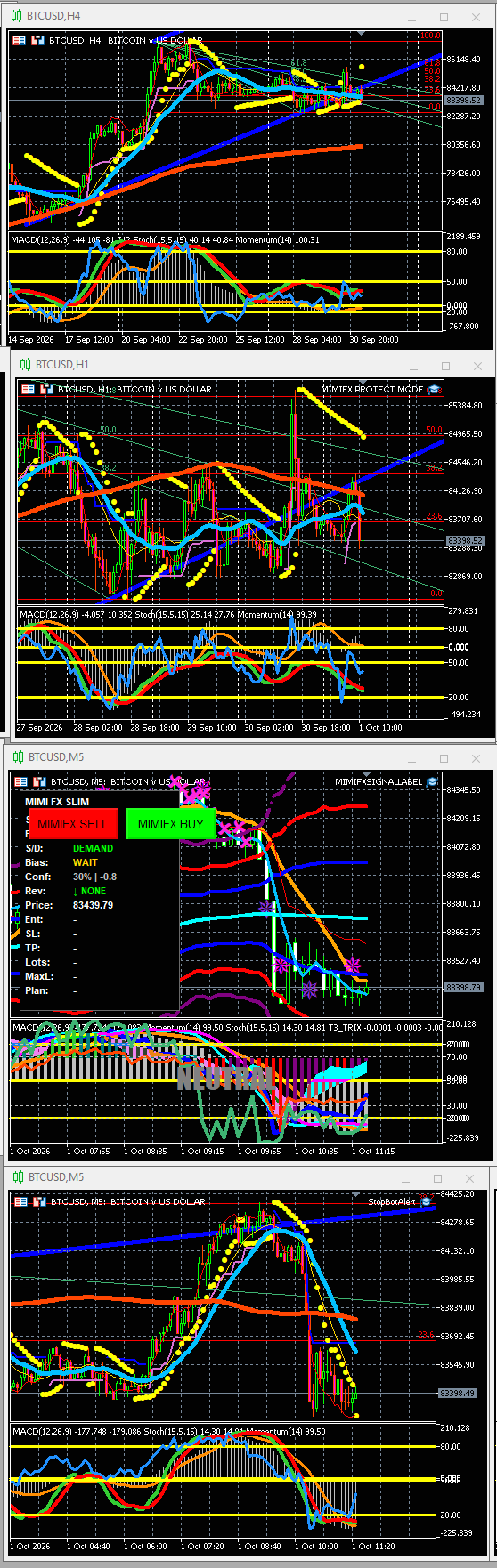The width and height of the screenshot is (497, 1568).
Task: Click the expert hat icon next to MIMIFX PROTECT MODE
Action: pyautogui.click(x=434, y=389)
